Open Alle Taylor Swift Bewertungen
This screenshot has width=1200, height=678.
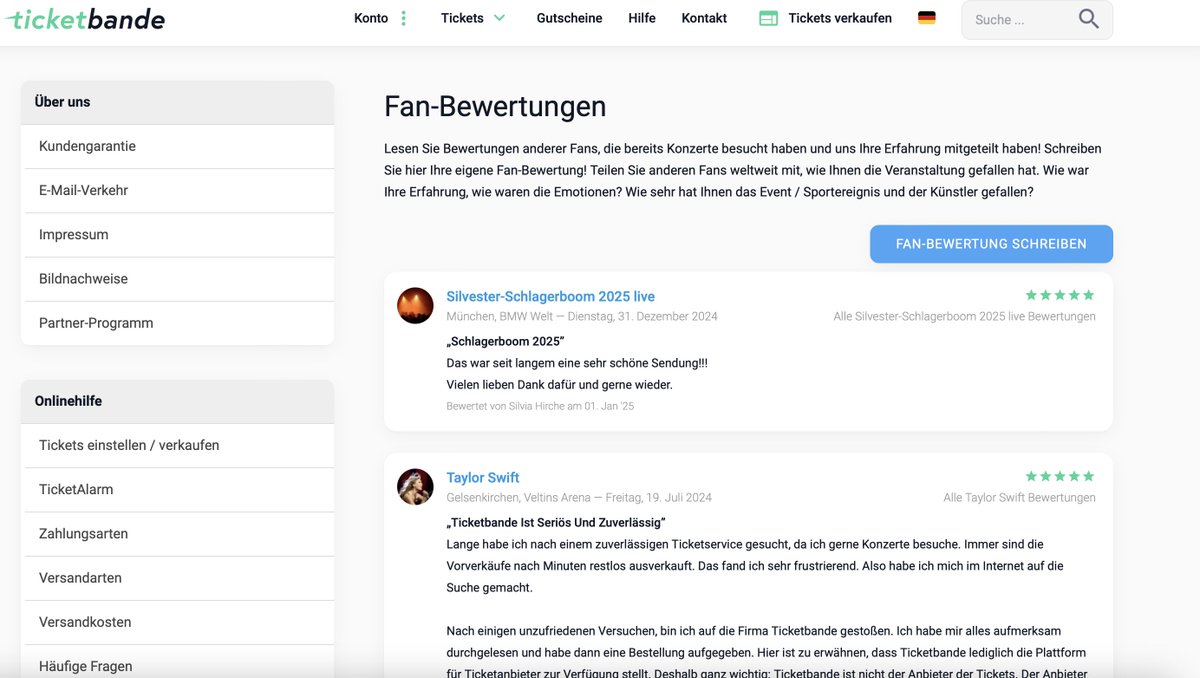click(x=1018, y=497)
